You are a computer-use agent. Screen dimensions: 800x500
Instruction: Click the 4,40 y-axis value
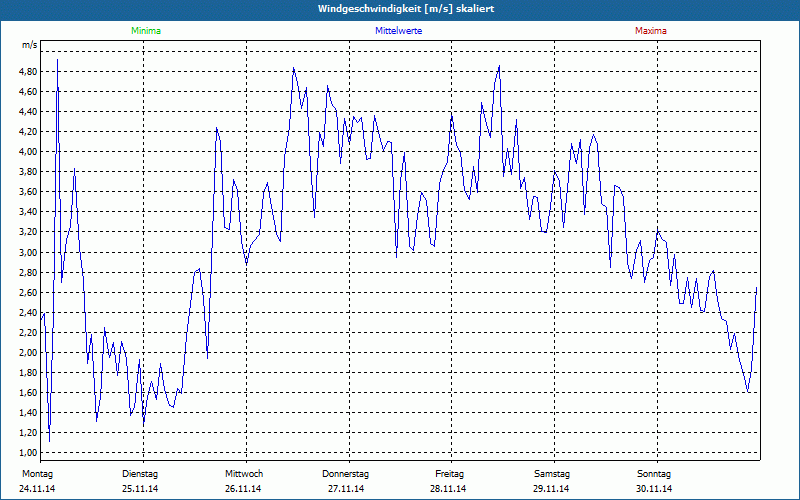click(29, 112)
